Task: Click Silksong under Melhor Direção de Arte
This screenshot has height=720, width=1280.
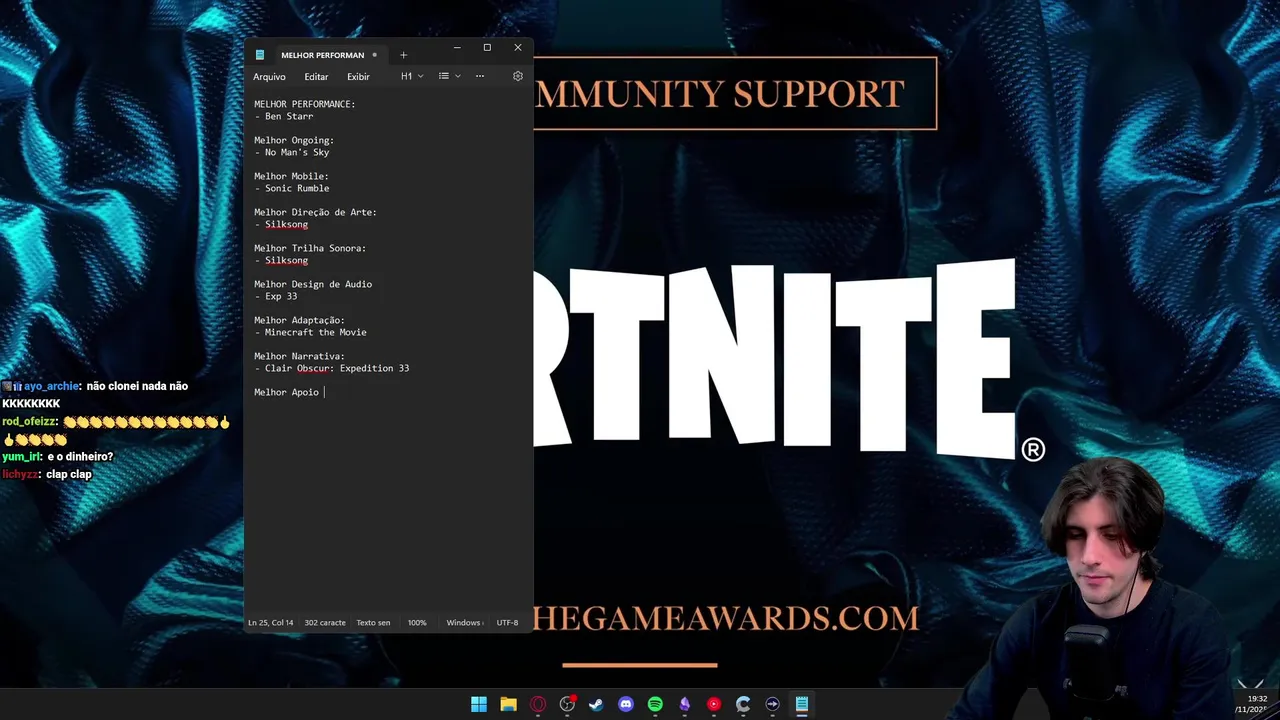Action: coord(286,224)
